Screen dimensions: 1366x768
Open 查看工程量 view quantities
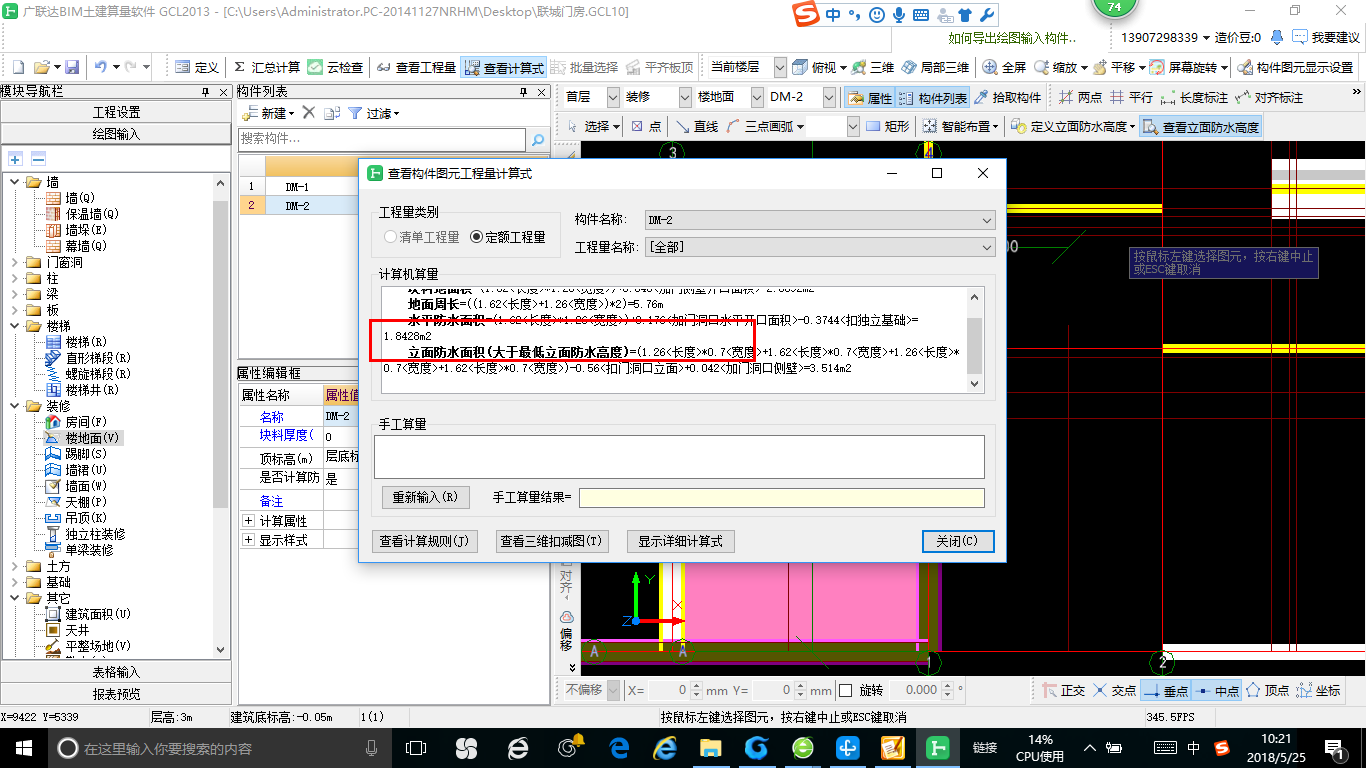tap(416, 67)
